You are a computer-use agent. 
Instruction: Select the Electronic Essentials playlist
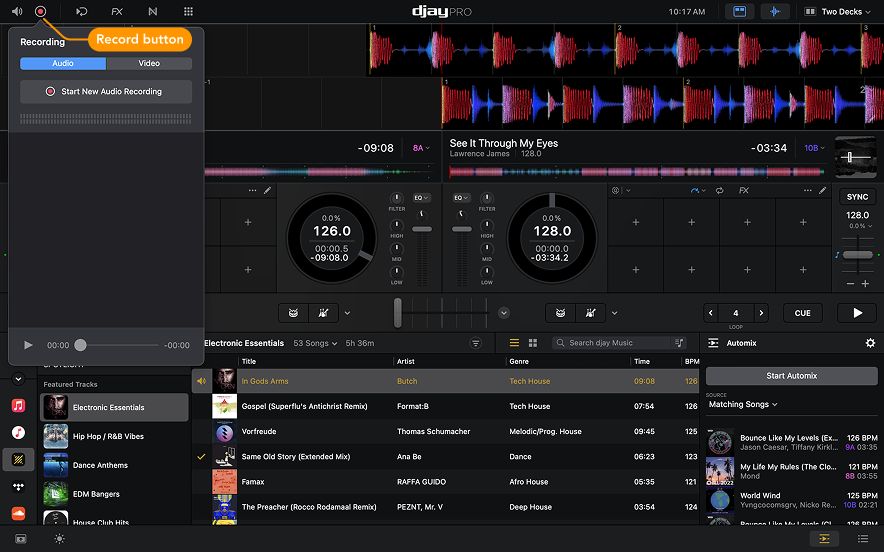(114, 407)
